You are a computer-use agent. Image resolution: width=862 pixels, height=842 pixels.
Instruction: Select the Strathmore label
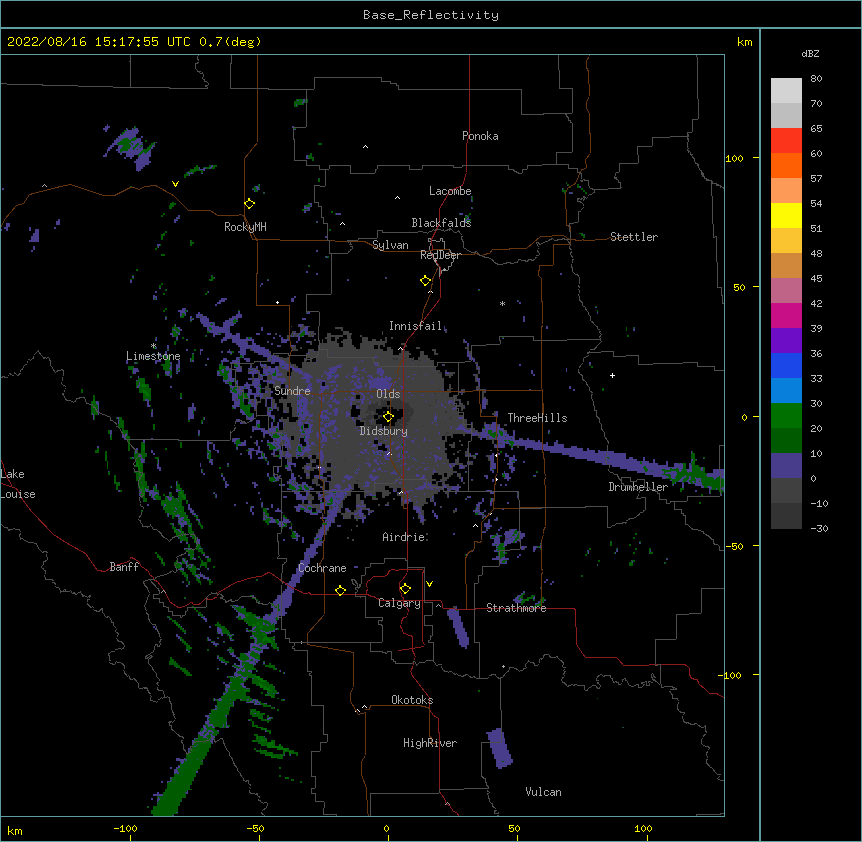(516, 608)
